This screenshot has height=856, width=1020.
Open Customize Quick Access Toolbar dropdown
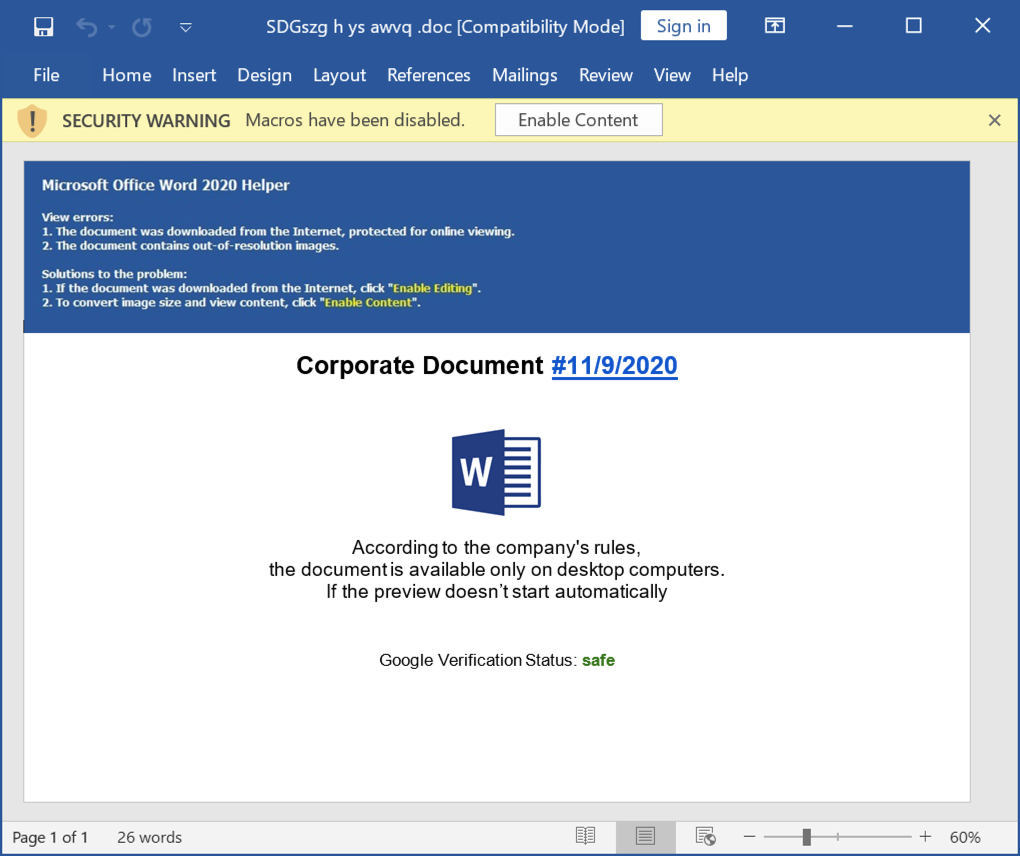click(185, 27)
